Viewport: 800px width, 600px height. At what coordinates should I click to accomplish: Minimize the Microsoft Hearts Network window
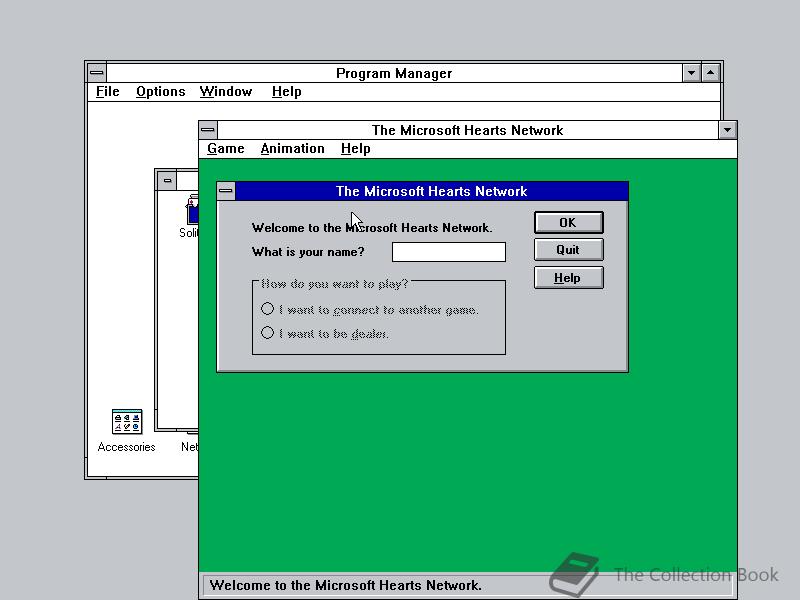[728, 130]
